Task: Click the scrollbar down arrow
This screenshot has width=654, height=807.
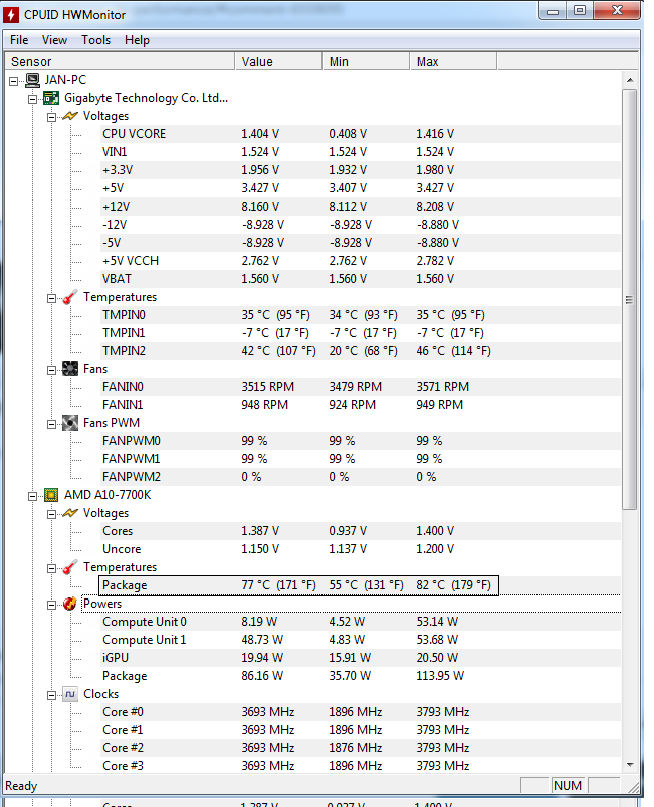Action: tap(630, 765)
